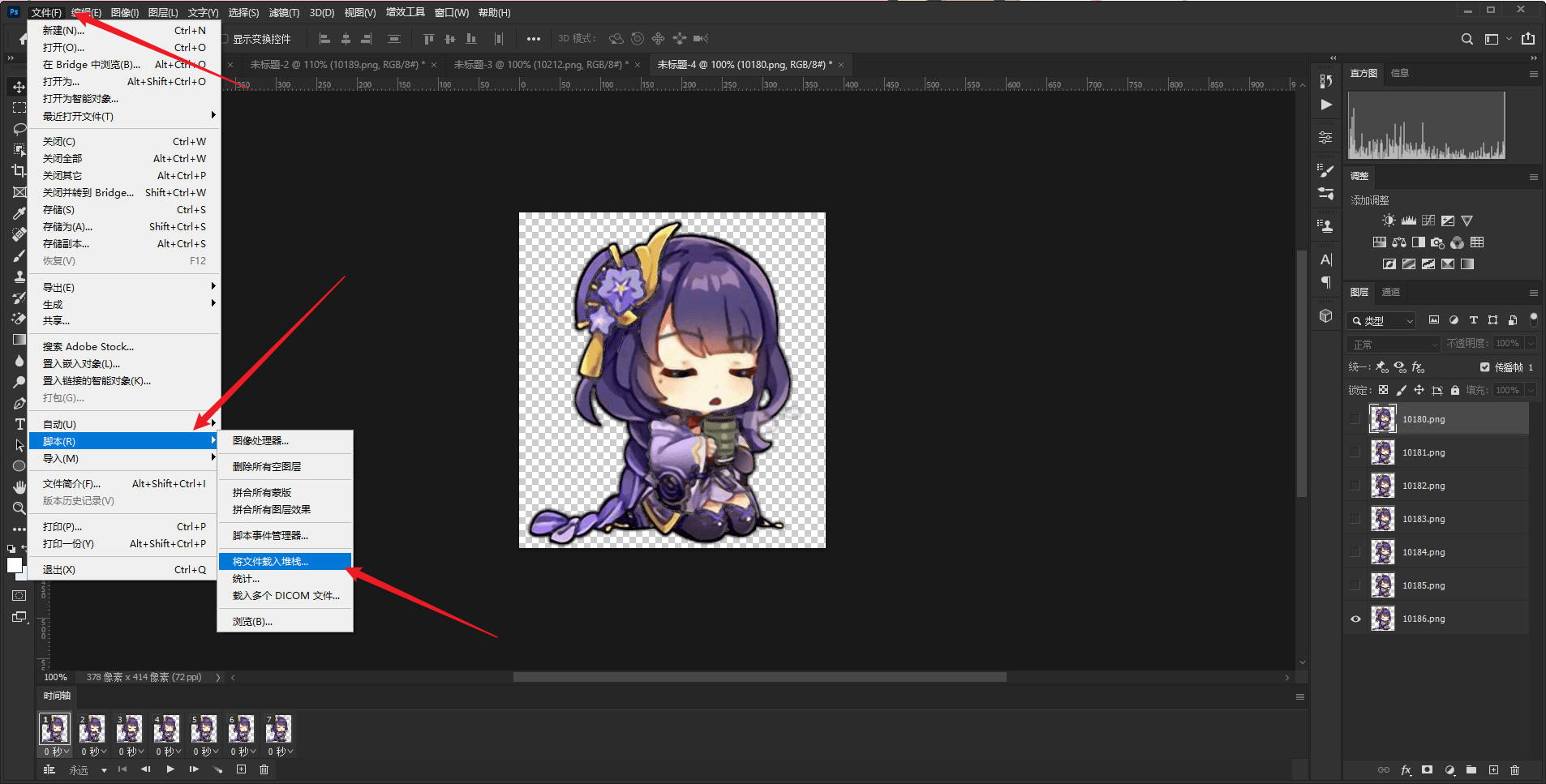
Task: Open the History panel icon
Action: 1325,81
